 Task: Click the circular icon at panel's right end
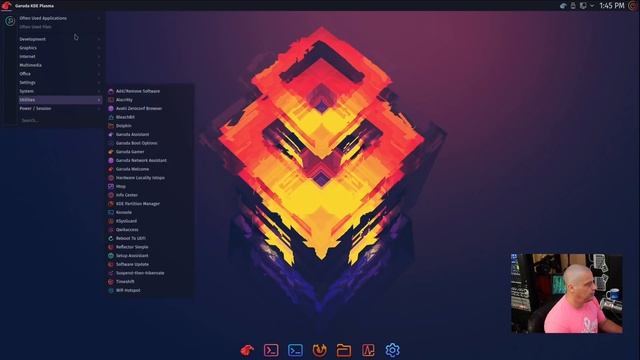633,6
